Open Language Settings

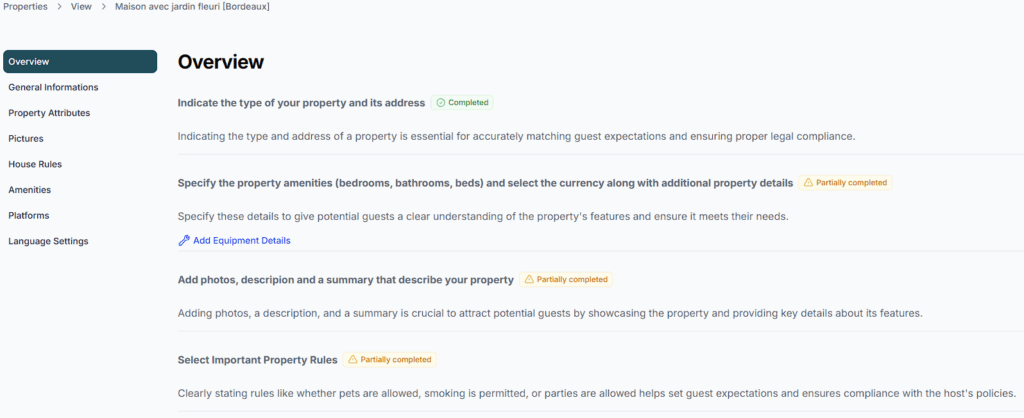[x=48, y=241]
